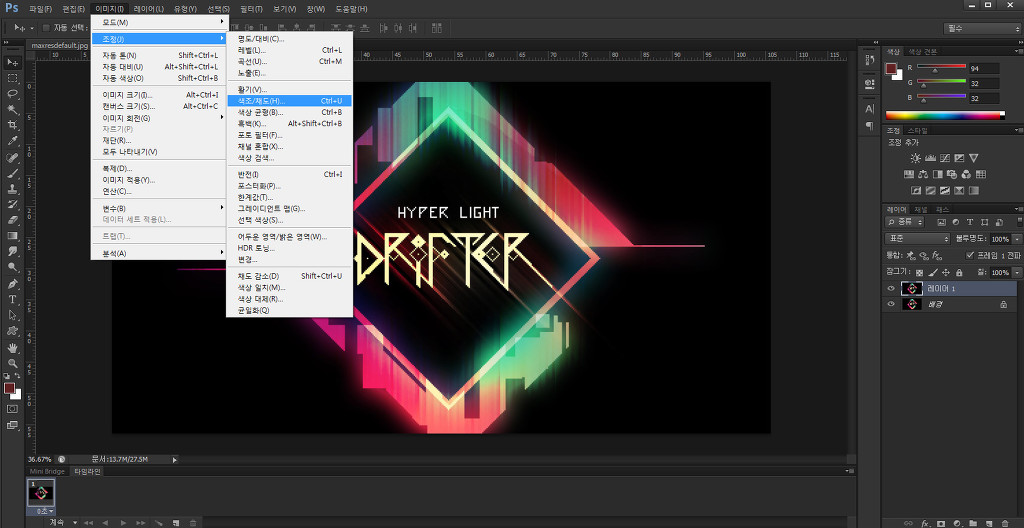Open the opacity 100% dropdown arrow
This screenshot has width=1024, height=528.
[1017, 240]
